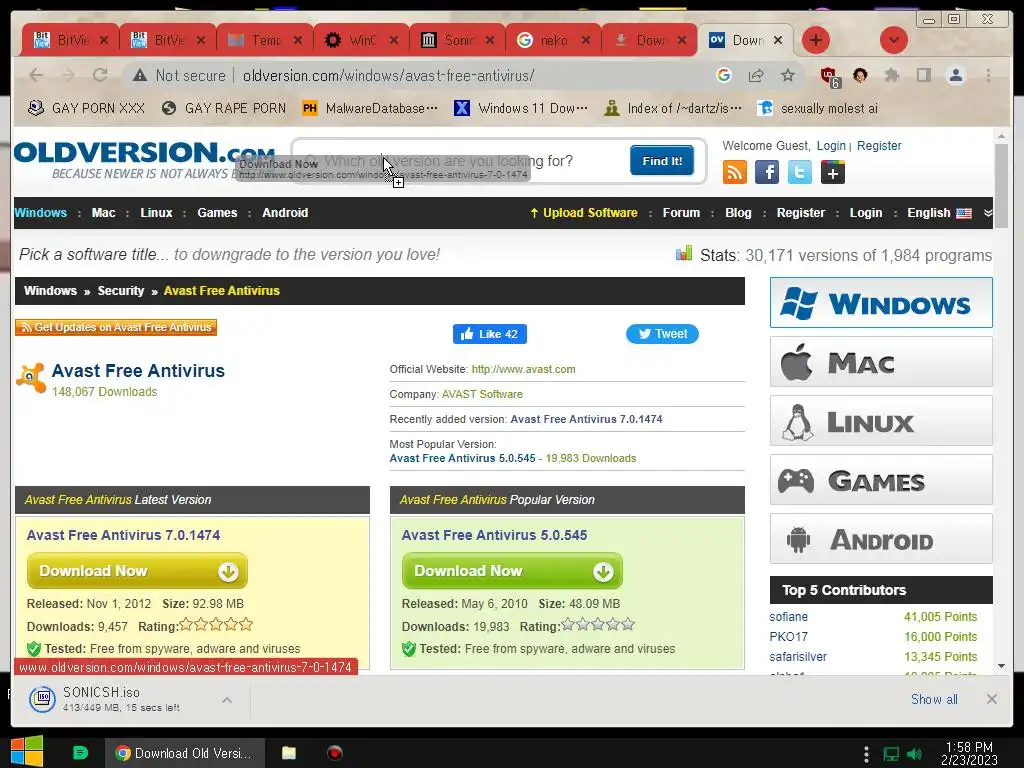1024x768 pixels.
Task: Download Avast Free Antivirus 7.0.1474
Action: pos(137,571)
